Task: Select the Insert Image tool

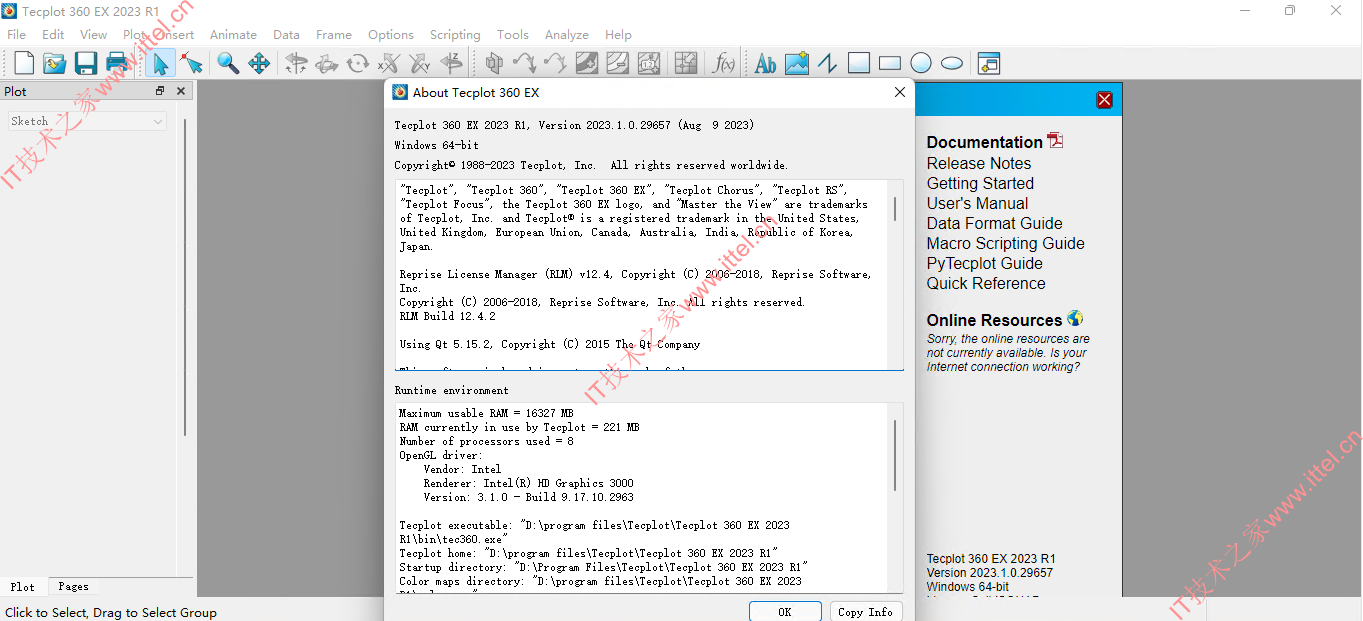Action: click(x=797, y=63)
